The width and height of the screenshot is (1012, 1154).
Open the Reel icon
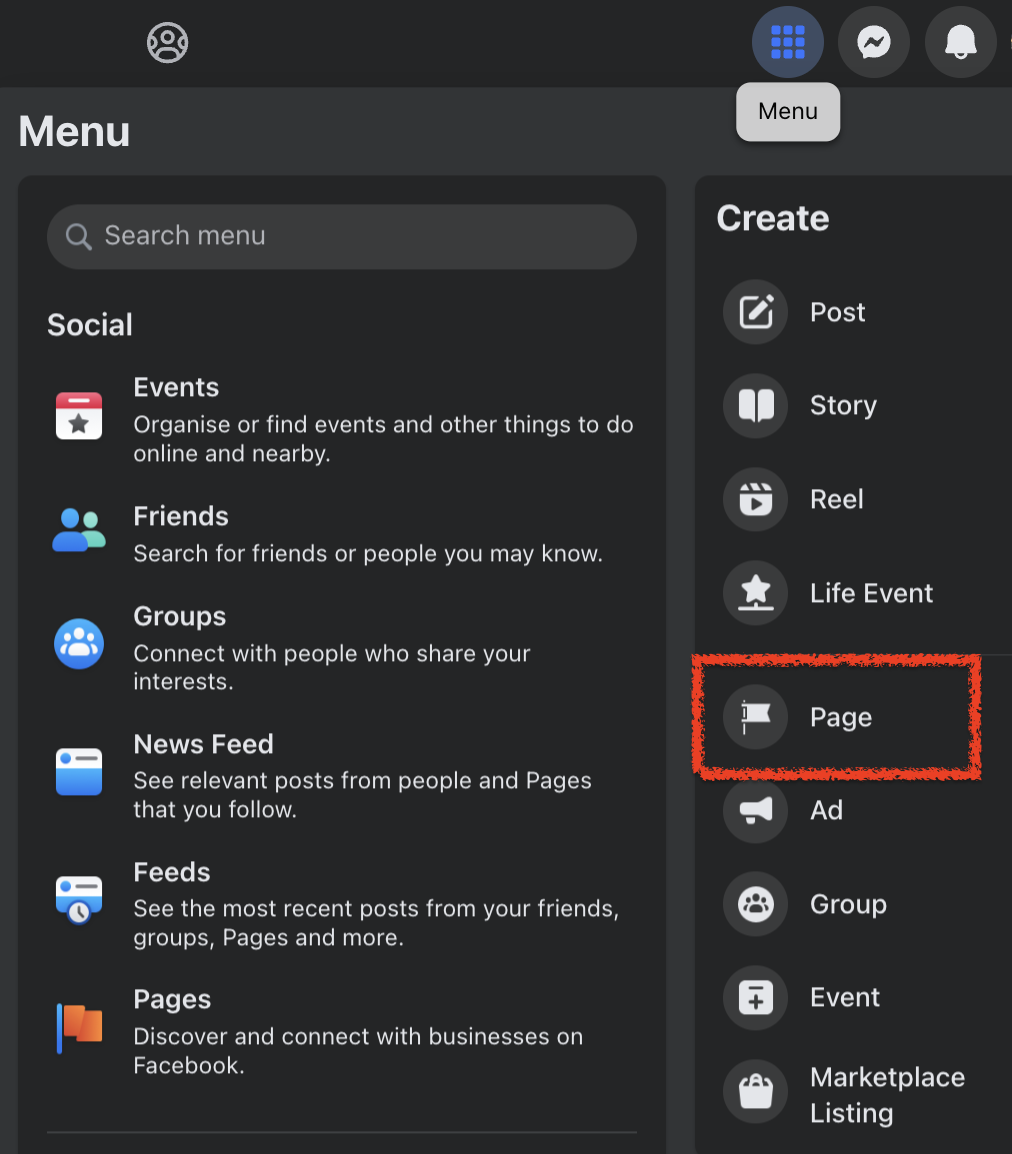pyautogui.click(x=755, y=499)
